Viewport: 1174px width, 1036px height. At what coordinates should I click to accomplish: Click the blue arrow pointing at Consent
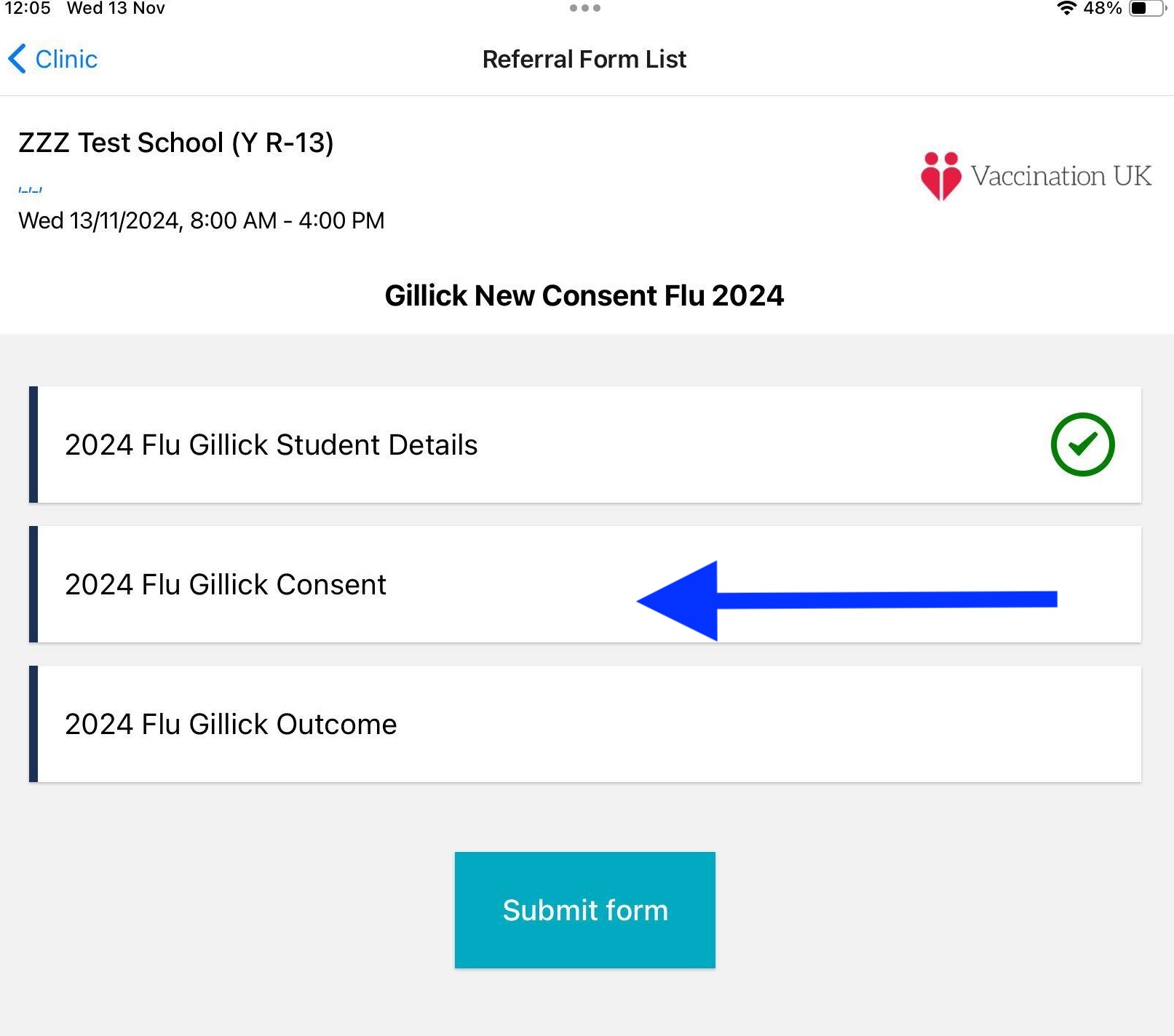(844, 600)
